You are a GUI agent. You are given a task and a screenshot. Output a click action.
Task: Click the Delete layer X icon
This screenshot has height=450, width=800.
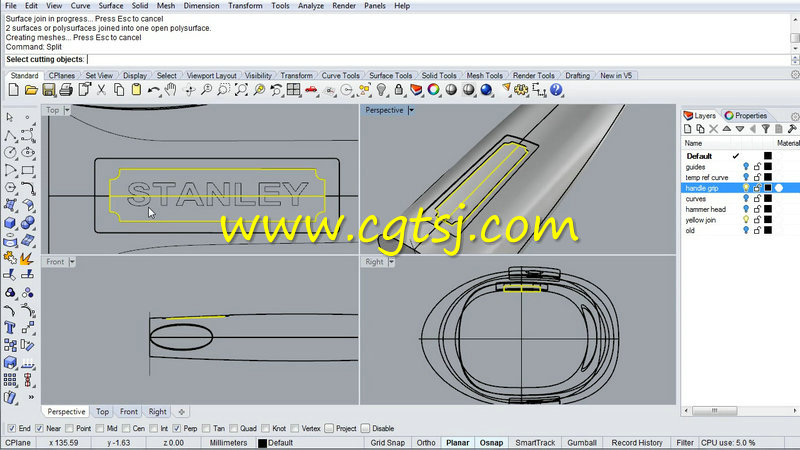tap(714, 129)
